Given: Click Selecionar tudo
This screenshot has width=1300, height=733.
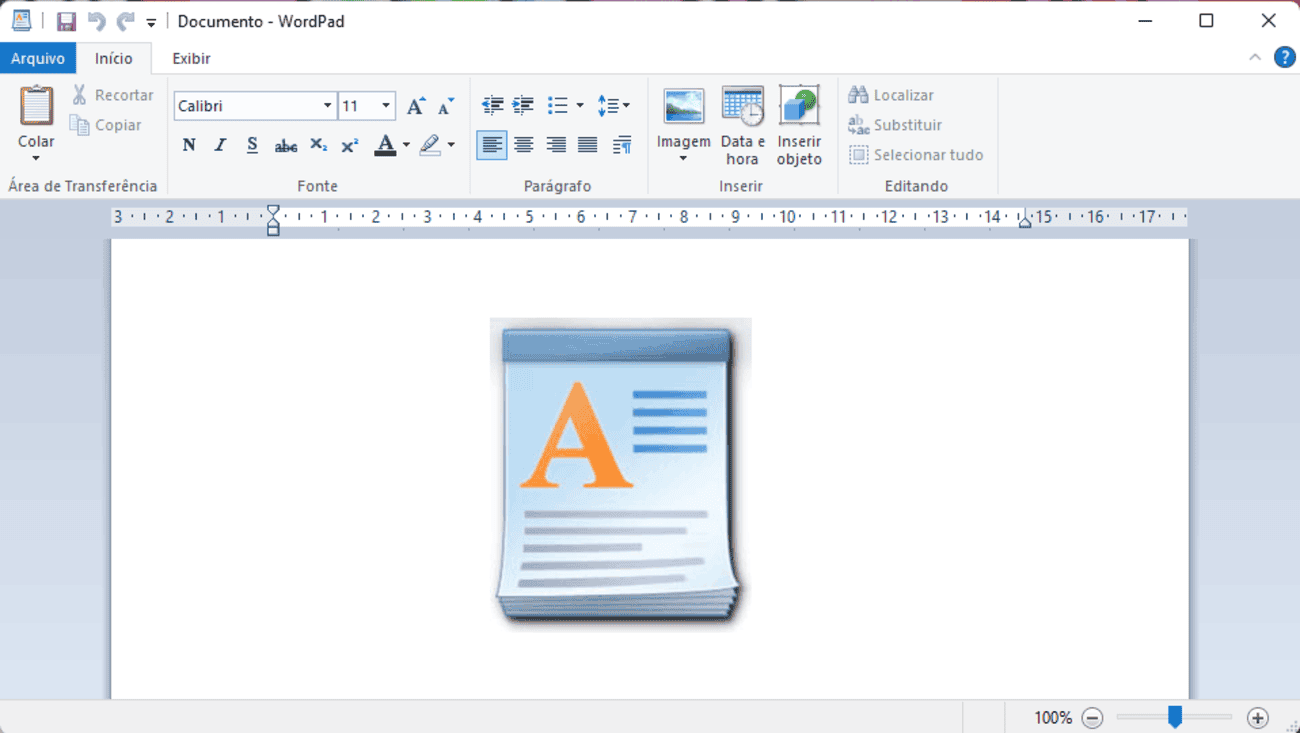Looking at the screenshot, I should click(x=916, y=155).
